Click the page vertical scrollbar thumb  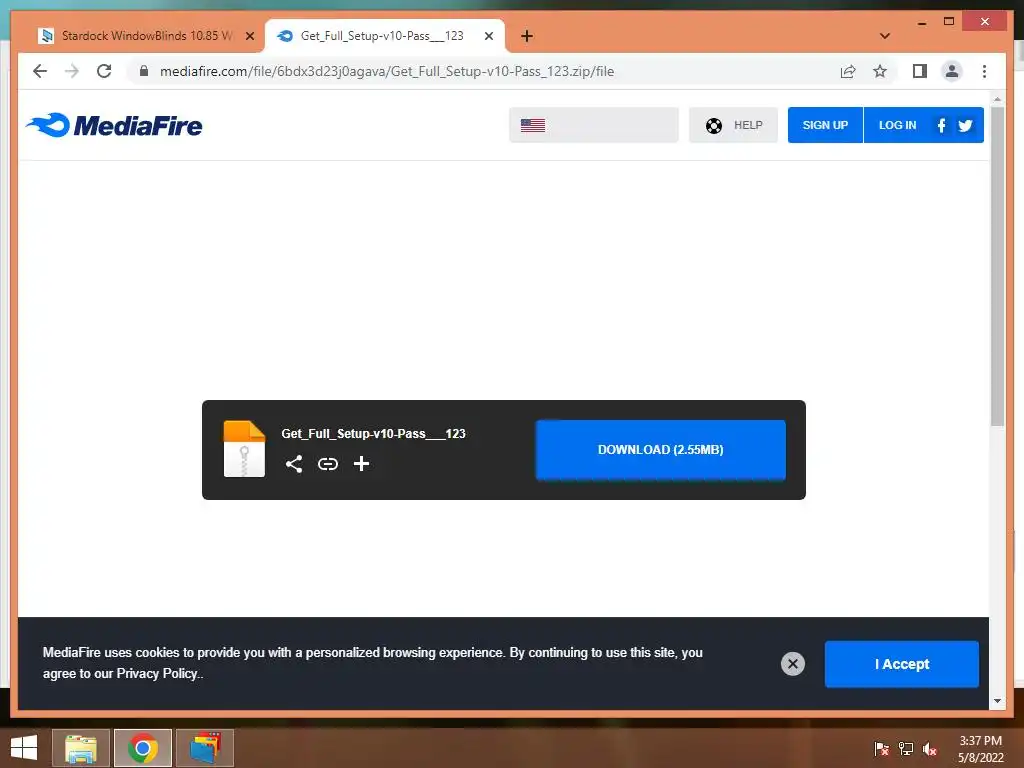coord(997,266)
